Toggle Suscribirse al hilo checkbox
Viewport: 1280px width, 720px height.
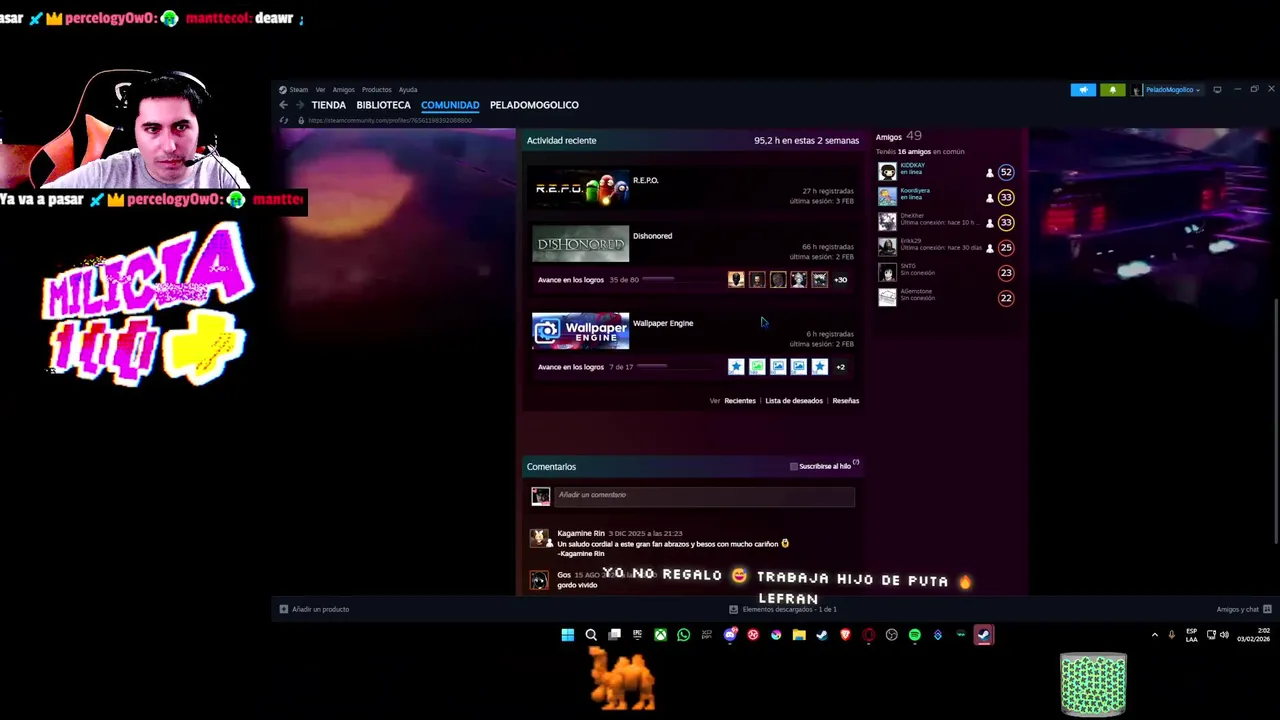(794, 466)
